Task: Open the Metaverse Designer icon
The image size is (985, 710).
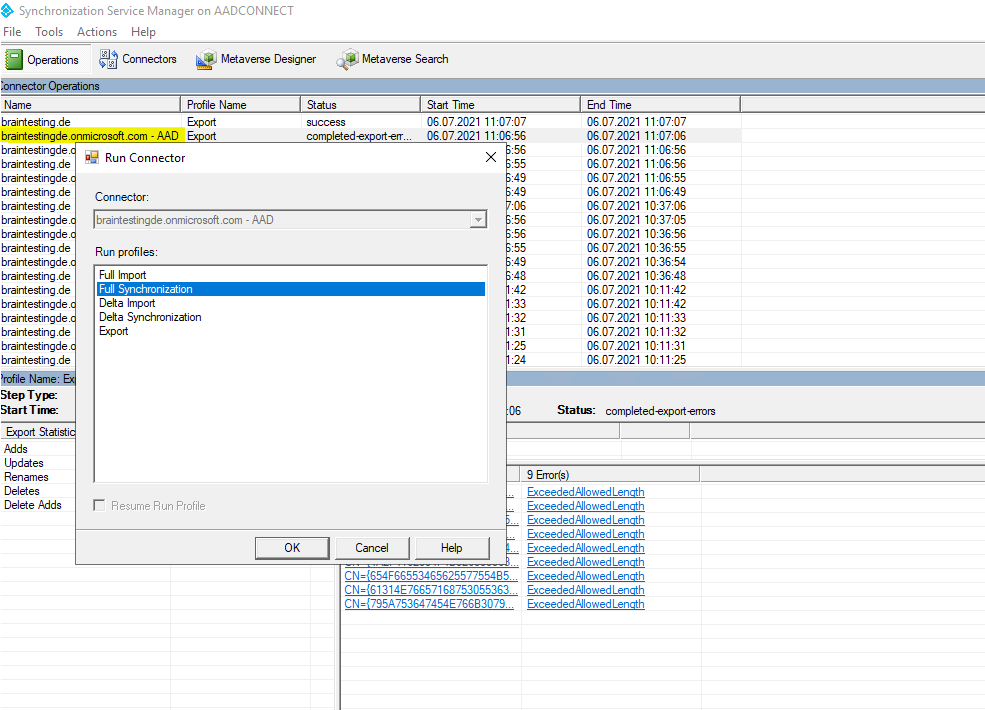Action: [206, 59]
